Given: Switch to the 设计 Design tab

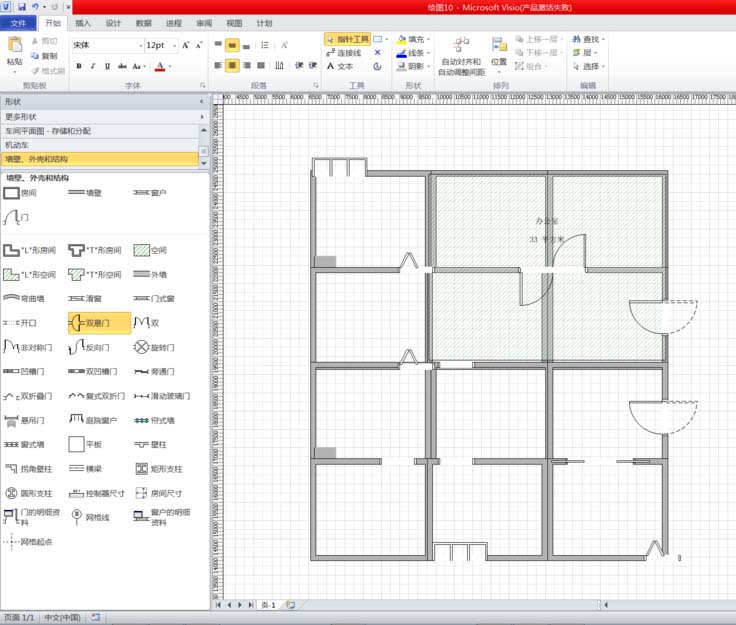Looking at the screenshot, I should (113, 23).
